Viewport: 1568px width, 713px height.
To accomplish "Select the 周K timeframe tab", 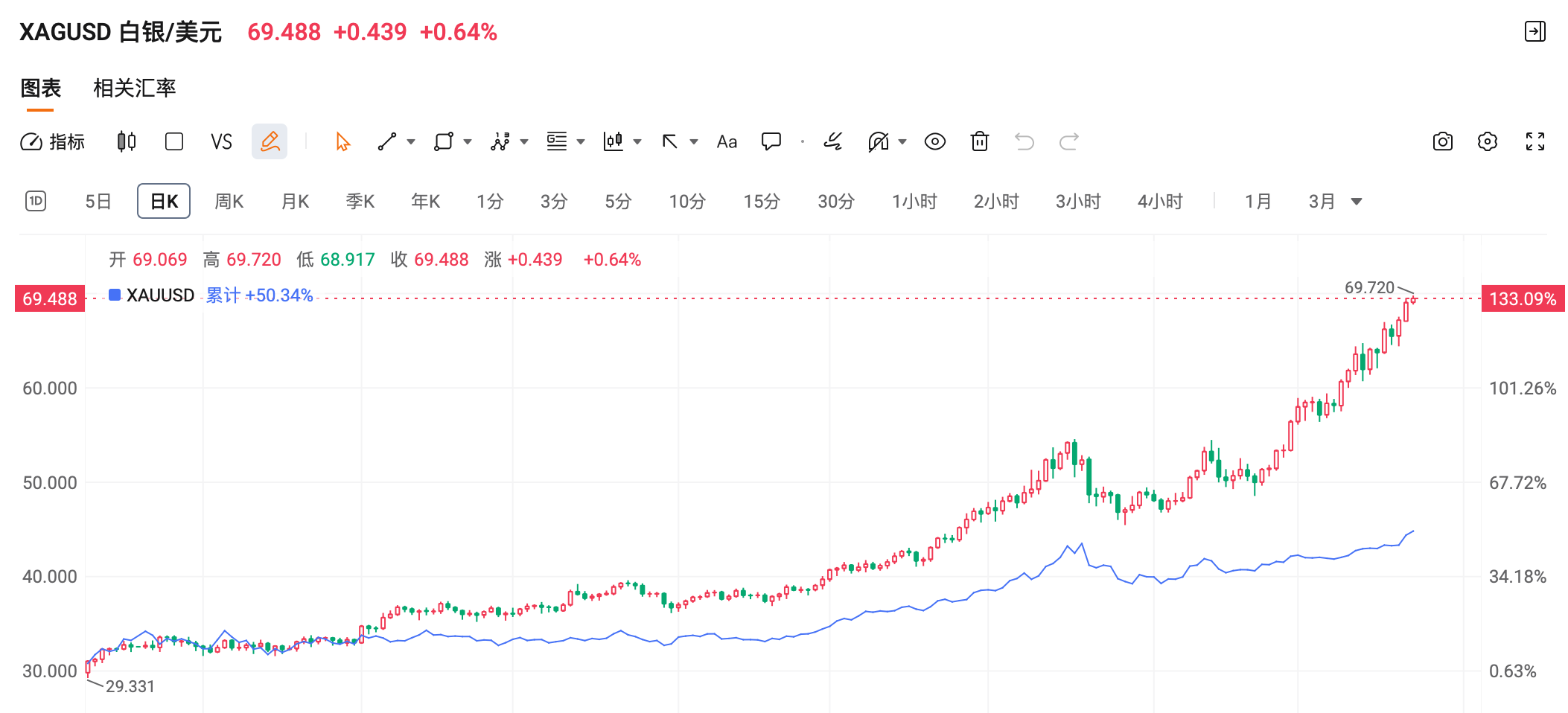I will coord(229,202).
